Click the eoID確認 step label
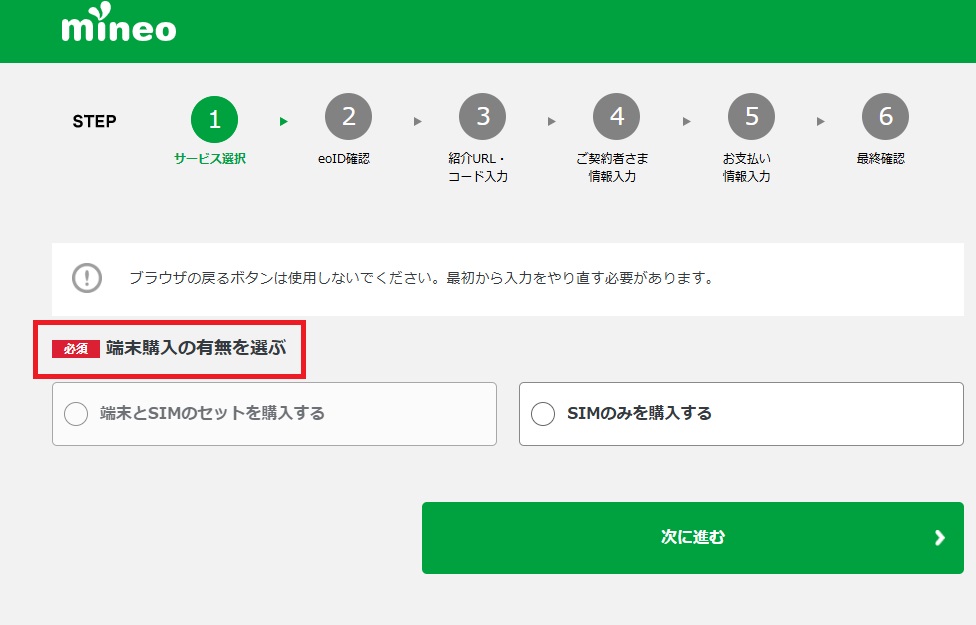 [344, 159]
